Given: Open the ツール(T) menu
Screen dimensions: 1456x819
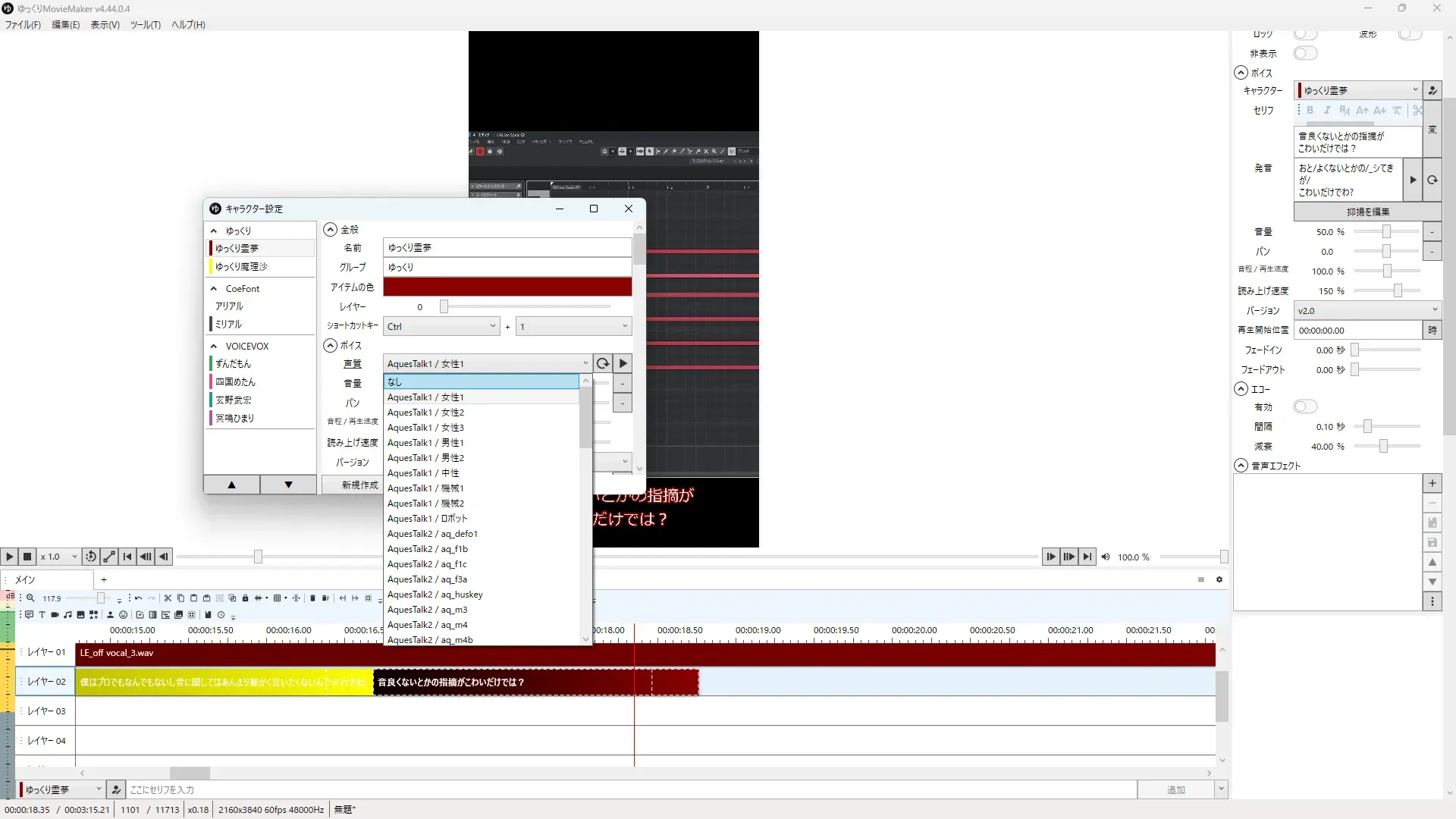Looking at the screenshot, I should point(145,25).
